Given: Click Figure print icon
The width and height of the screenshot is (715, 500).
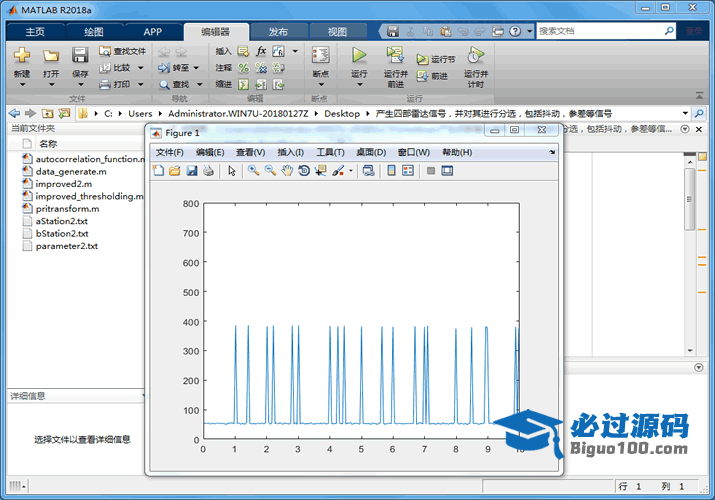Looking at the screenshot, I should (208, 171).
